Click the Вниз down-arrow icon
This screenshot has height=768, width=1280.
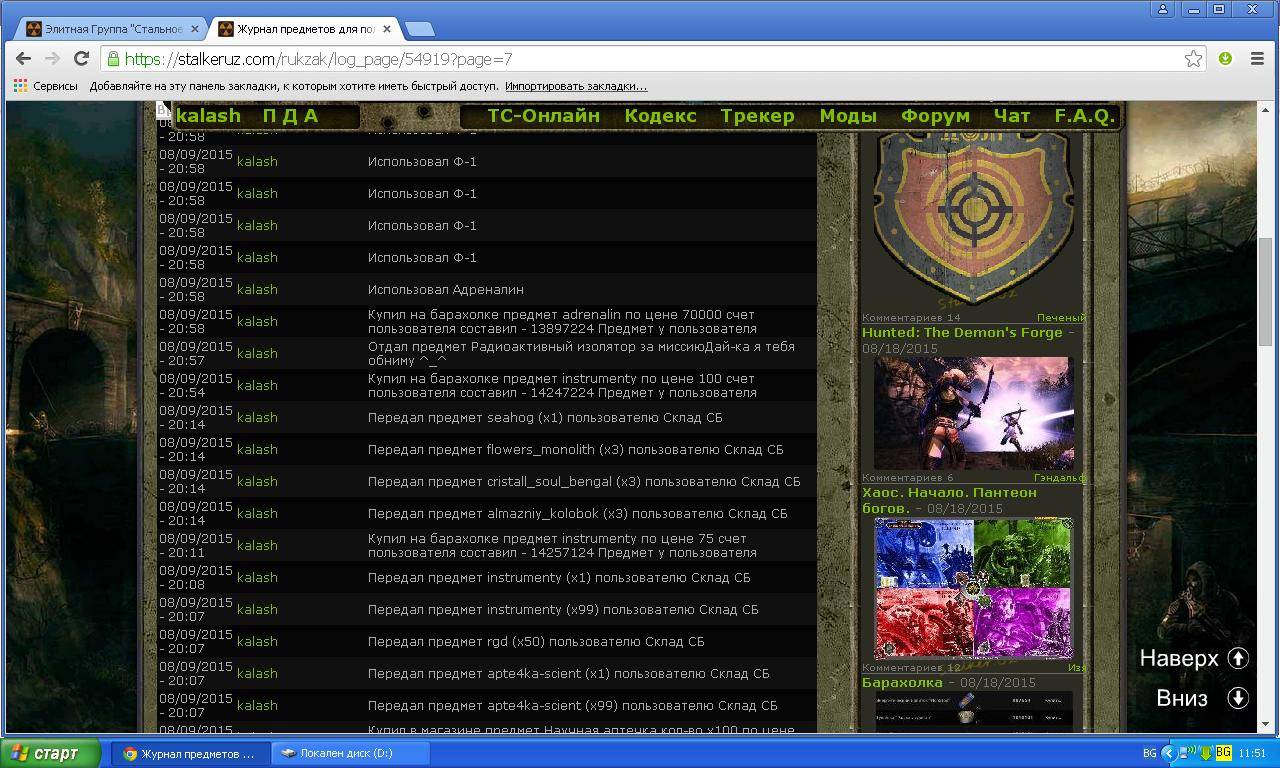click(x=1238, y=698)
